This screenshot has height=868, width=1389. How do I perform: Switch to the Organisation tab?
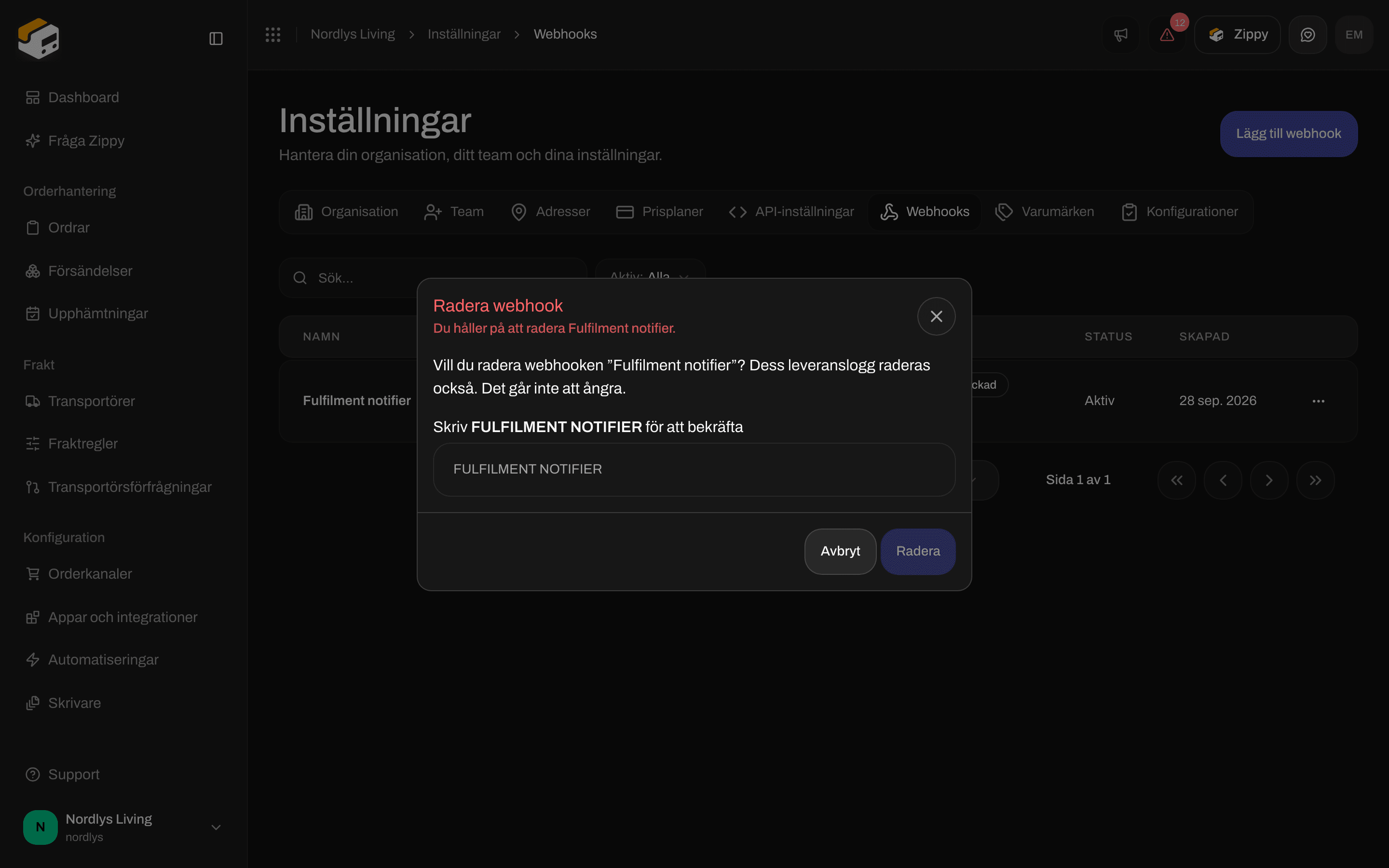[346, 212]
